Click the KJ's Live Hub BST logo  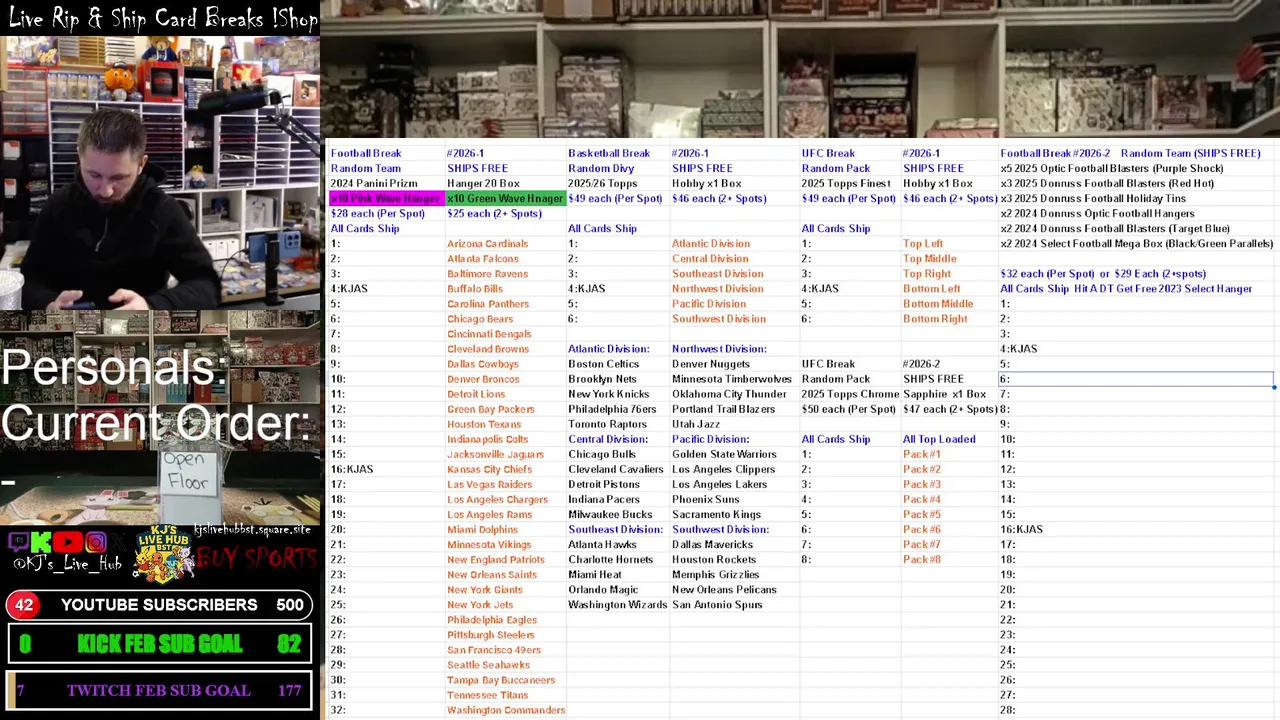click(163, 555)
